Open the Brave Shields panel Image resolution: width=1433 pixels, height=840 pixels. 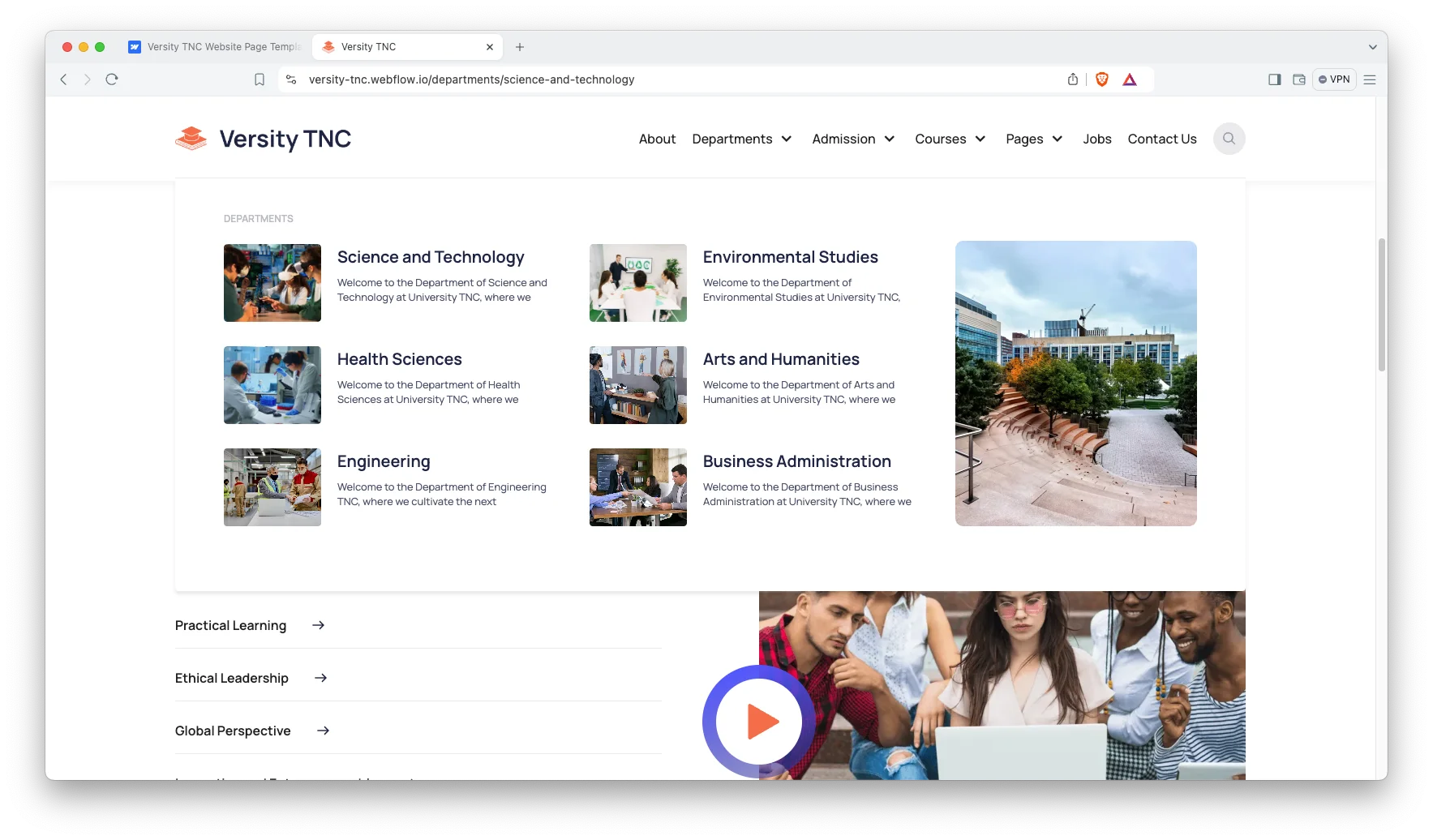(1102, 79)
